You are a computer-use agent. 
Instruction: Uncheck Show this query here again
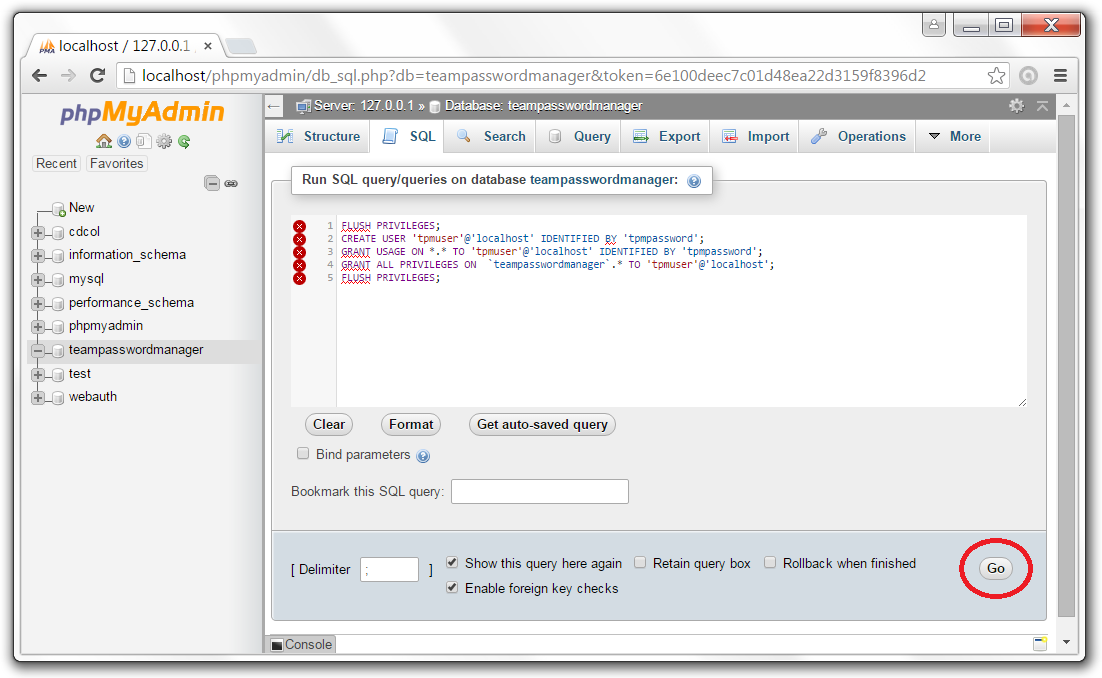coord(452,562)
